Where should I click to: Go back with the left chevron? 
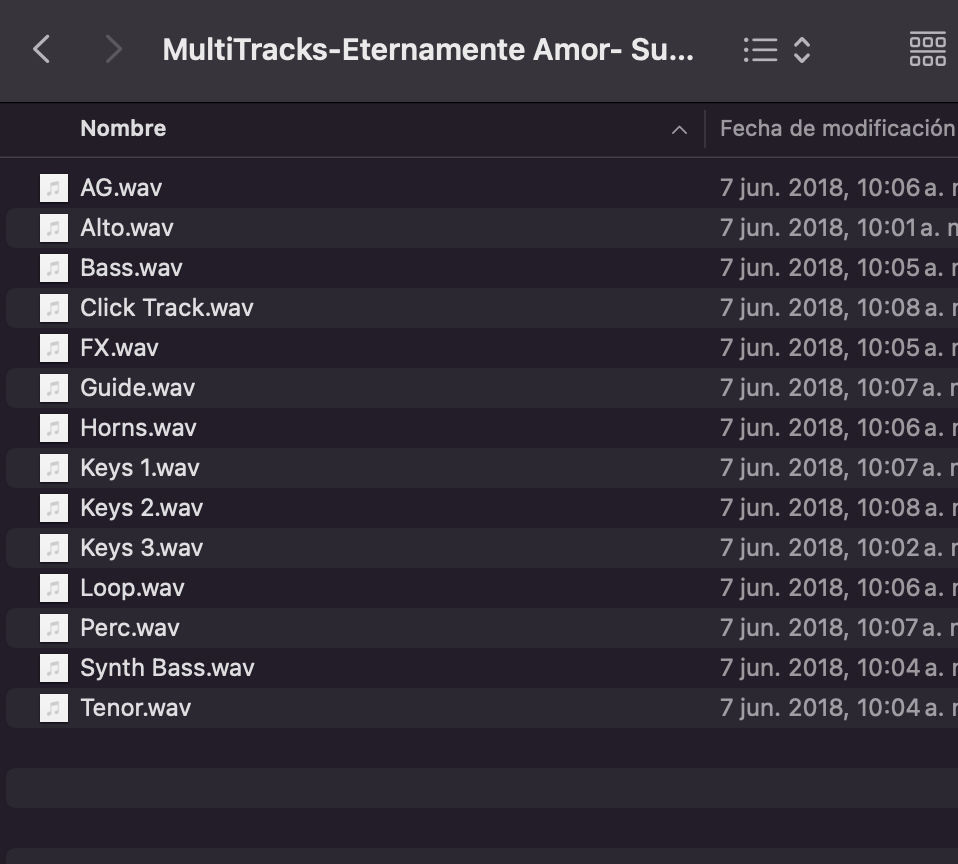point(42,49)
